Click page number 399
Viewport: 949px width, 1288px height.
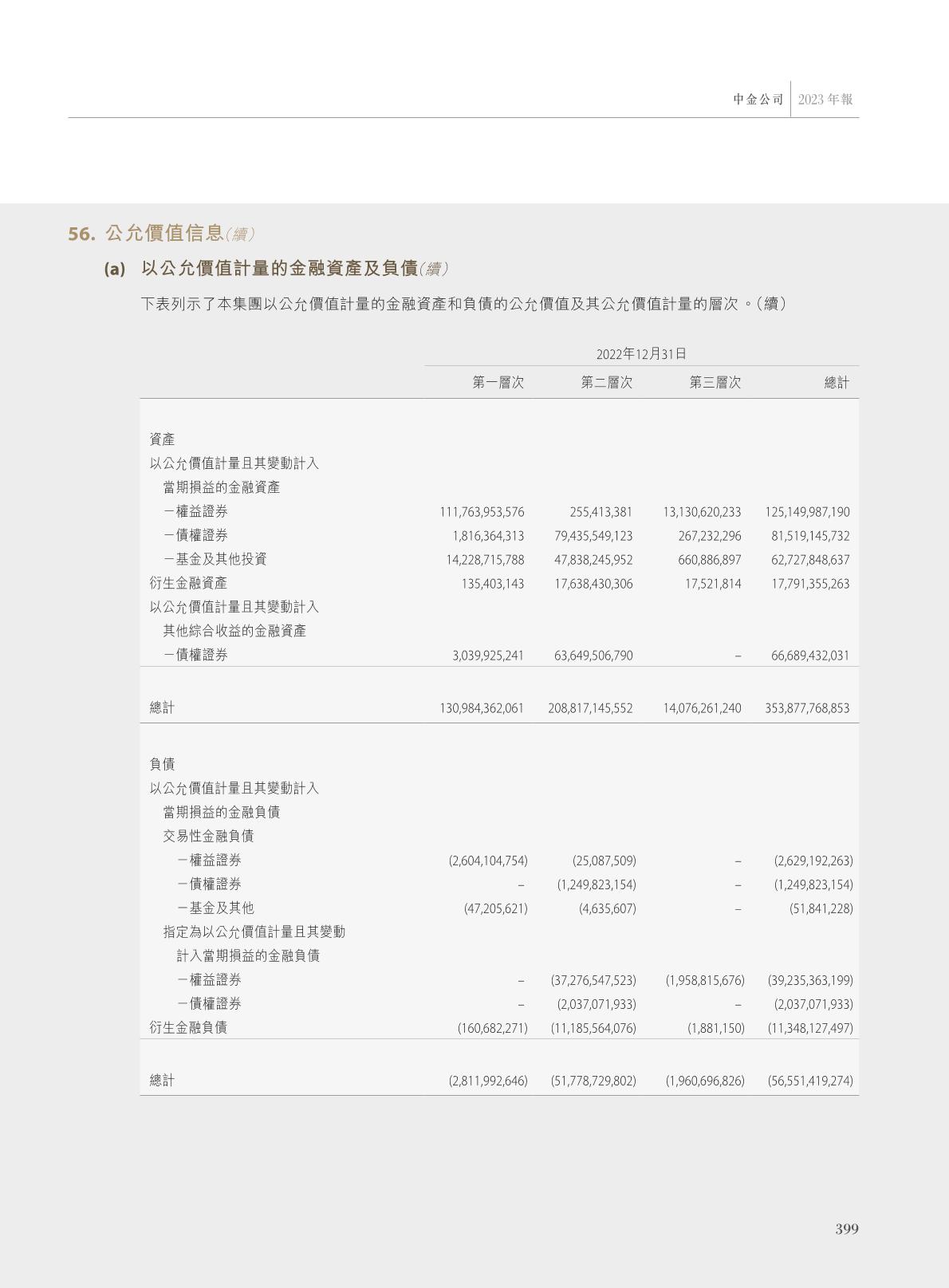pyautogui.click(x=847, y=1229)
